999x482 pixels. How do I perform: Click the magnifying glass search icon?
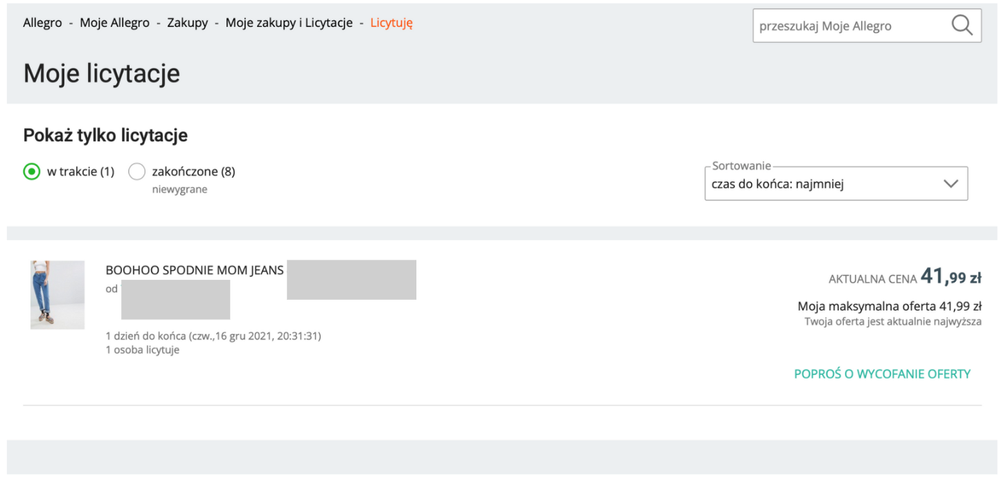961,26
